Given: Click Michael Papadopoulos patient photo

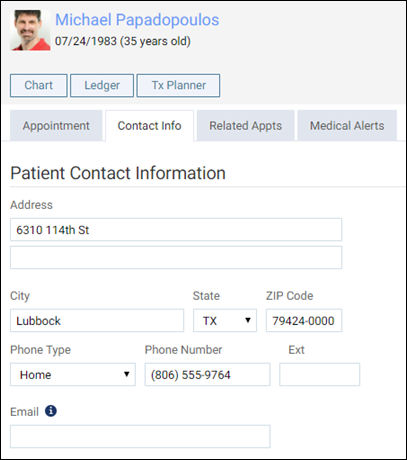Looking at the screenshot, I should 30,30.
